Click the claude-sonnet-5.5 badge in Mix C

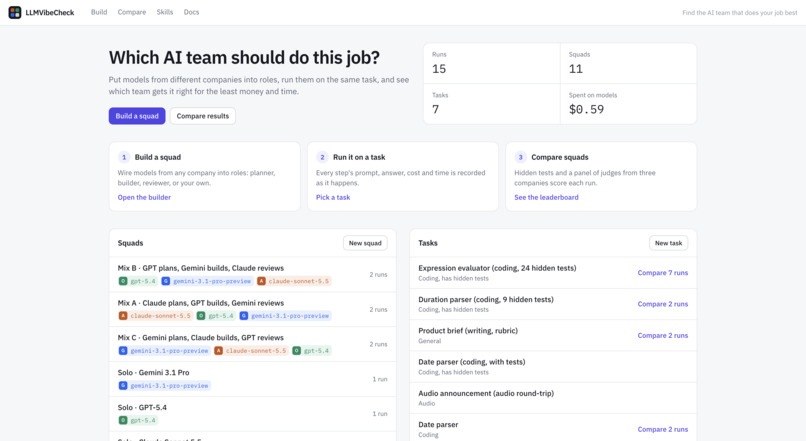tap(251, 351)
